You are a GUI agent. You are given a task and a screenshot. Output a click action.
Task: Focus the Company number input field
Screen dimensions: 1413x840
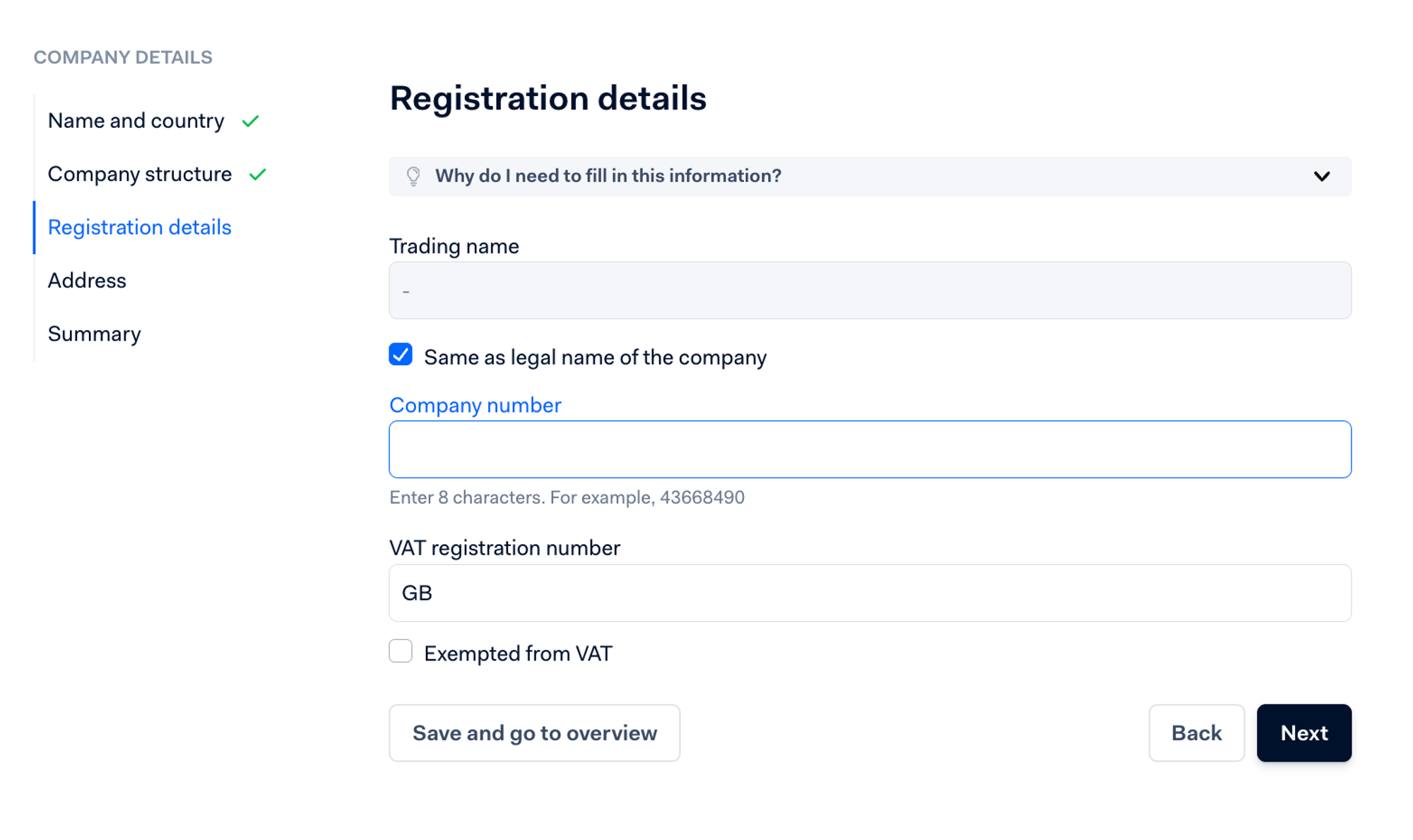point(869,449)
